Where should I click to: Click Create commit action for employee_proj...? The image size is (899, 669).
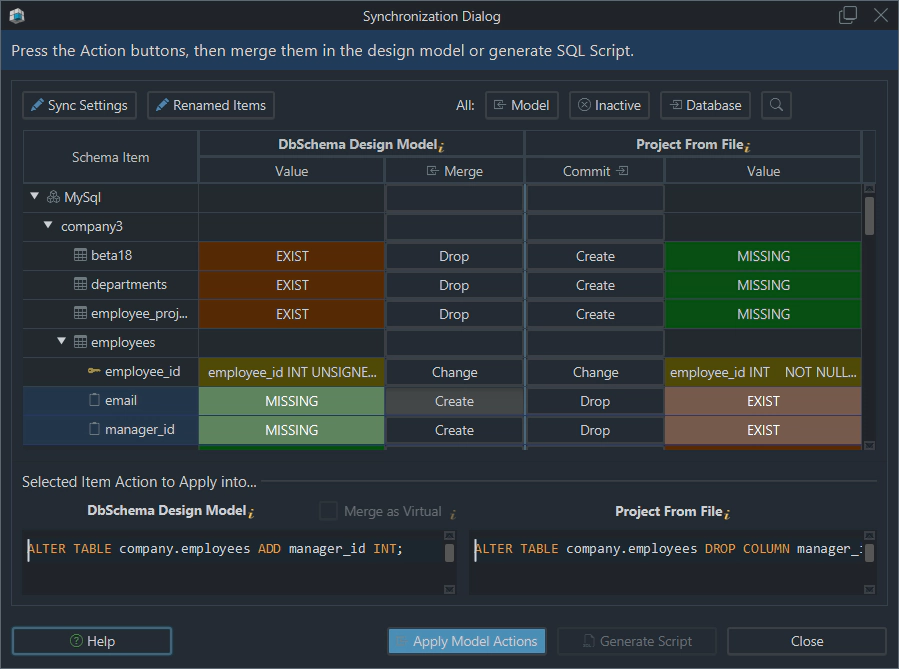click(x=595, y=314)
